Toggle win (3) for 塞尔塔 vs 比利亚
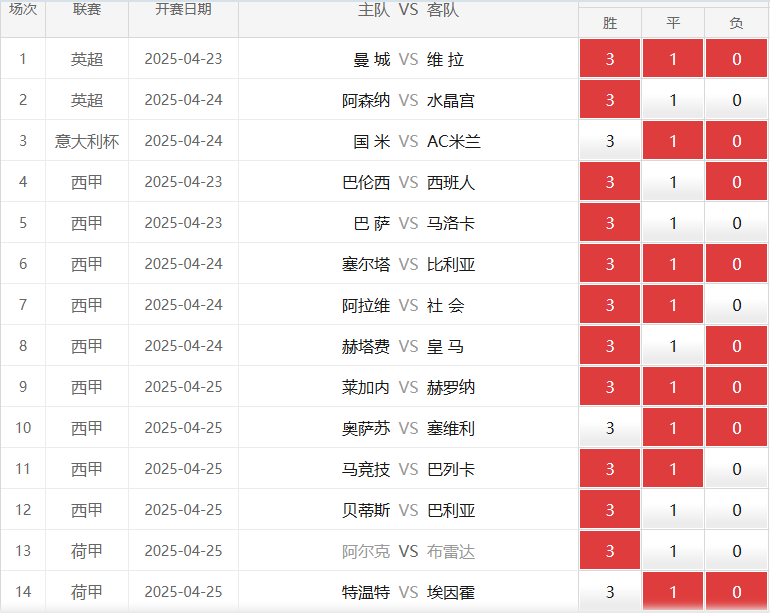 click(x=609, y=264)
